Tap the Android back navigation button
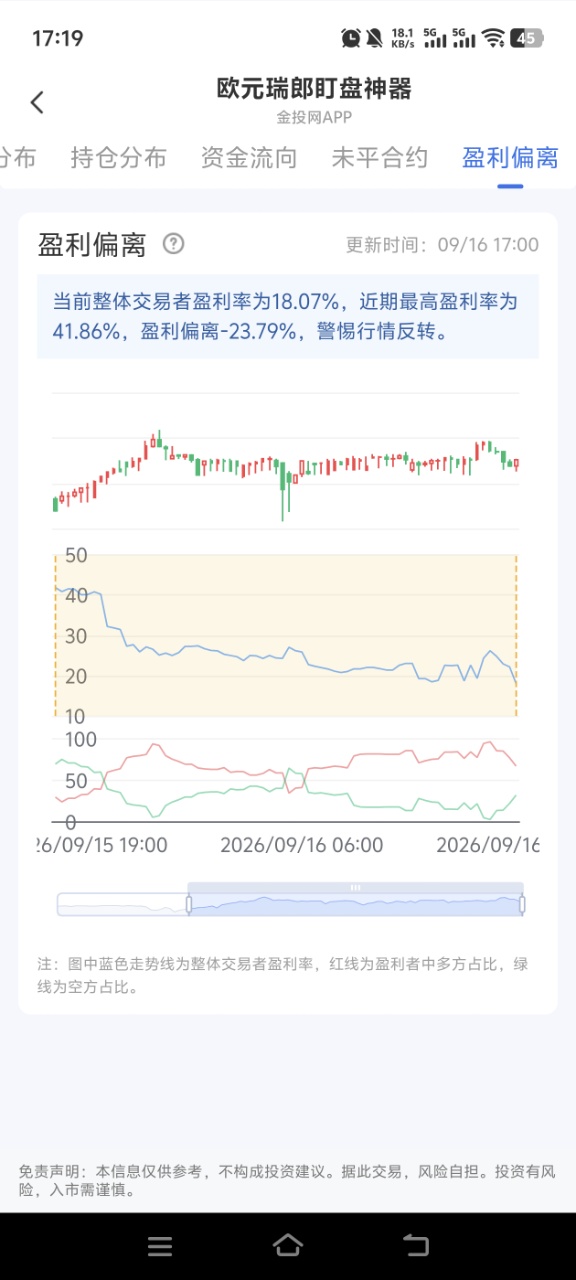Screen dimensions: 576x1280 click(x=416, y=1245)
